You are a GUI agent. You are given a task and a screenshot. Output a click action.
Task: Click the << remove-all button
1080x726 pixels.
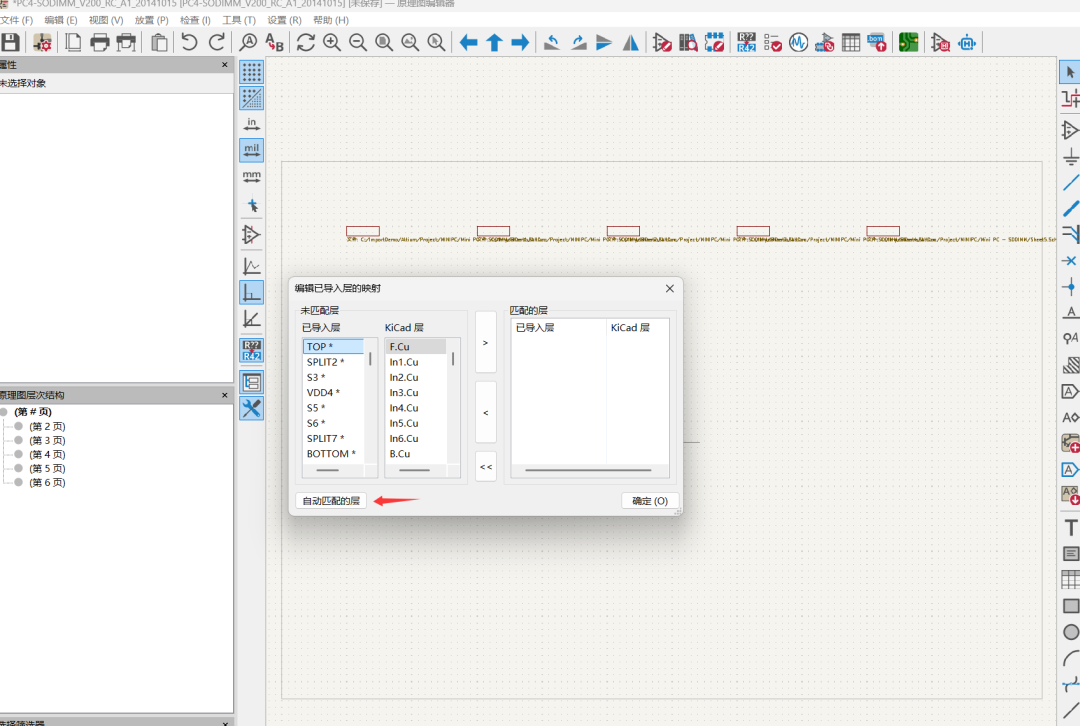tap(486, 467)
